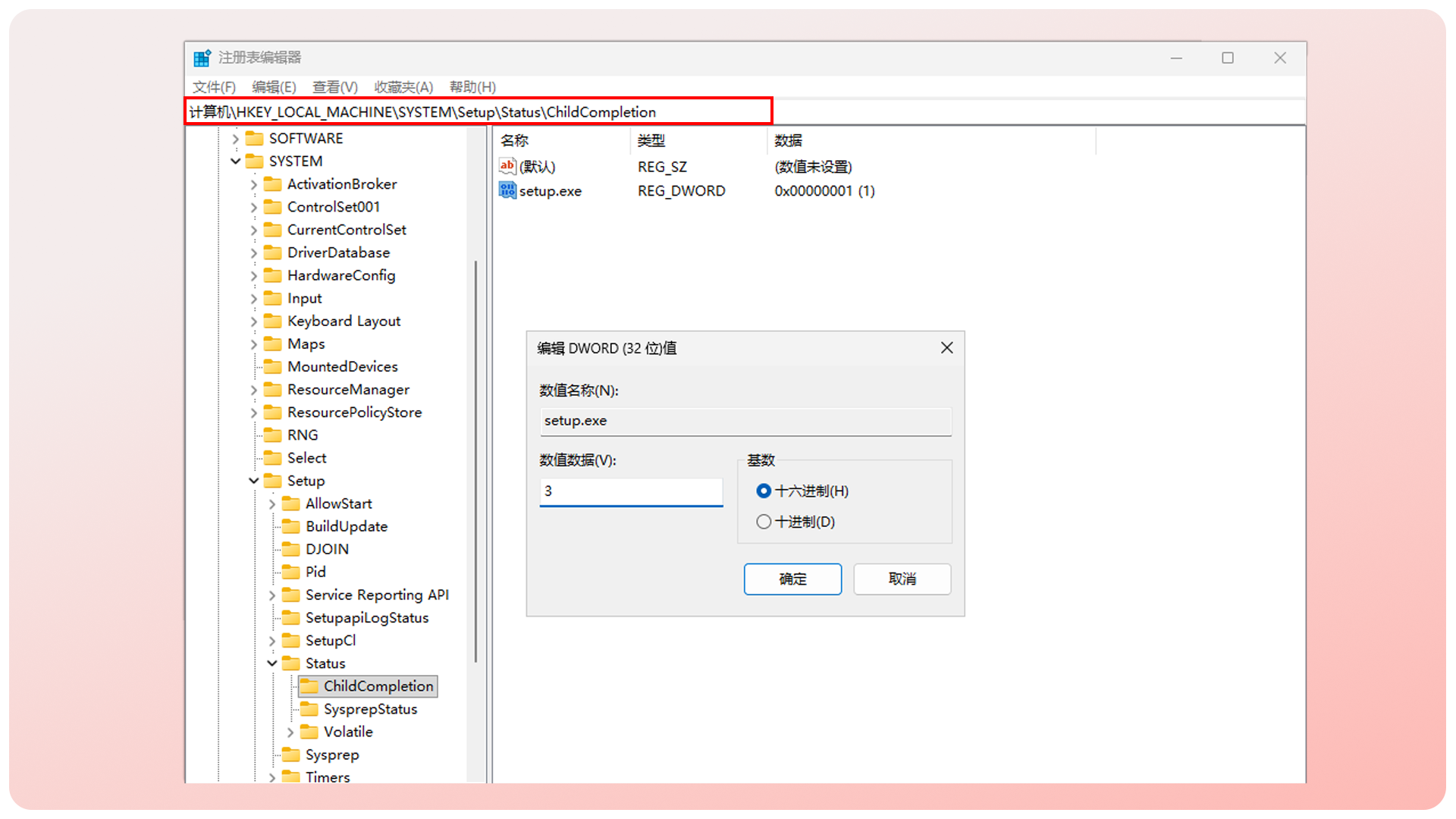Click the DJOIN folder icon
The height and width of the screenshot is (819, 1456).
point(291,549)
